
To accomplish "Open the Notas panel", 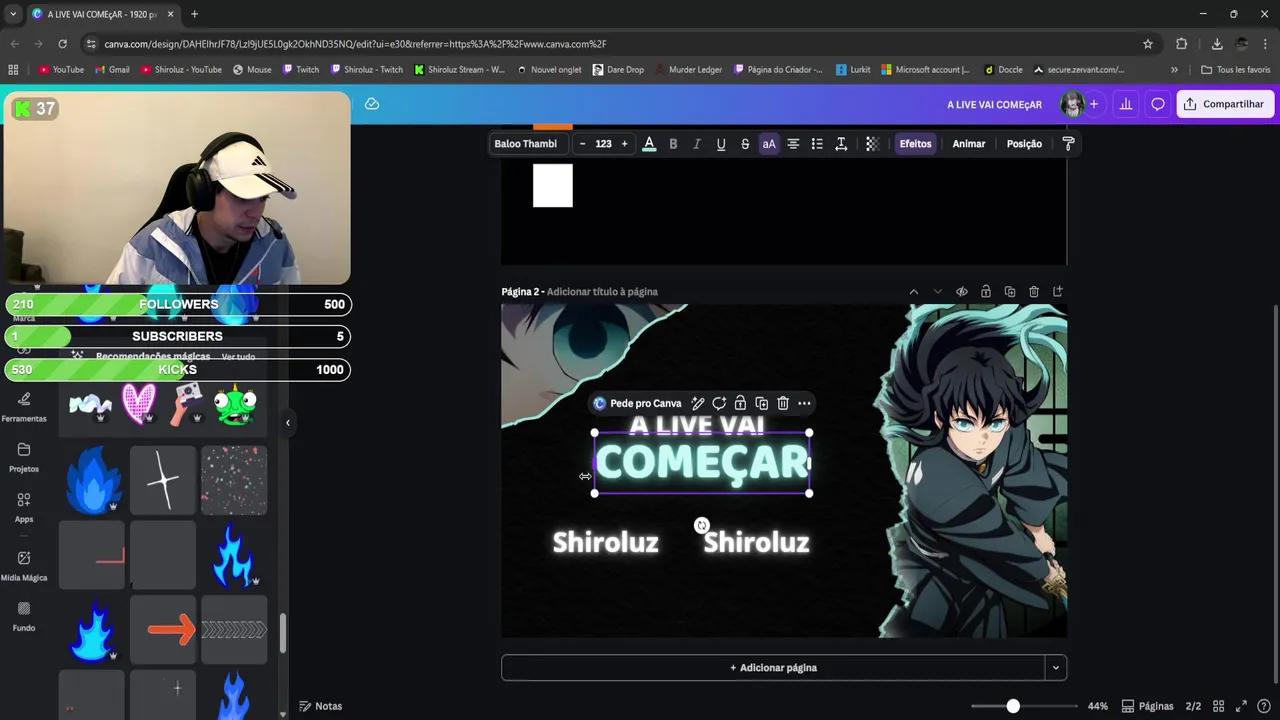I will 321,706.
